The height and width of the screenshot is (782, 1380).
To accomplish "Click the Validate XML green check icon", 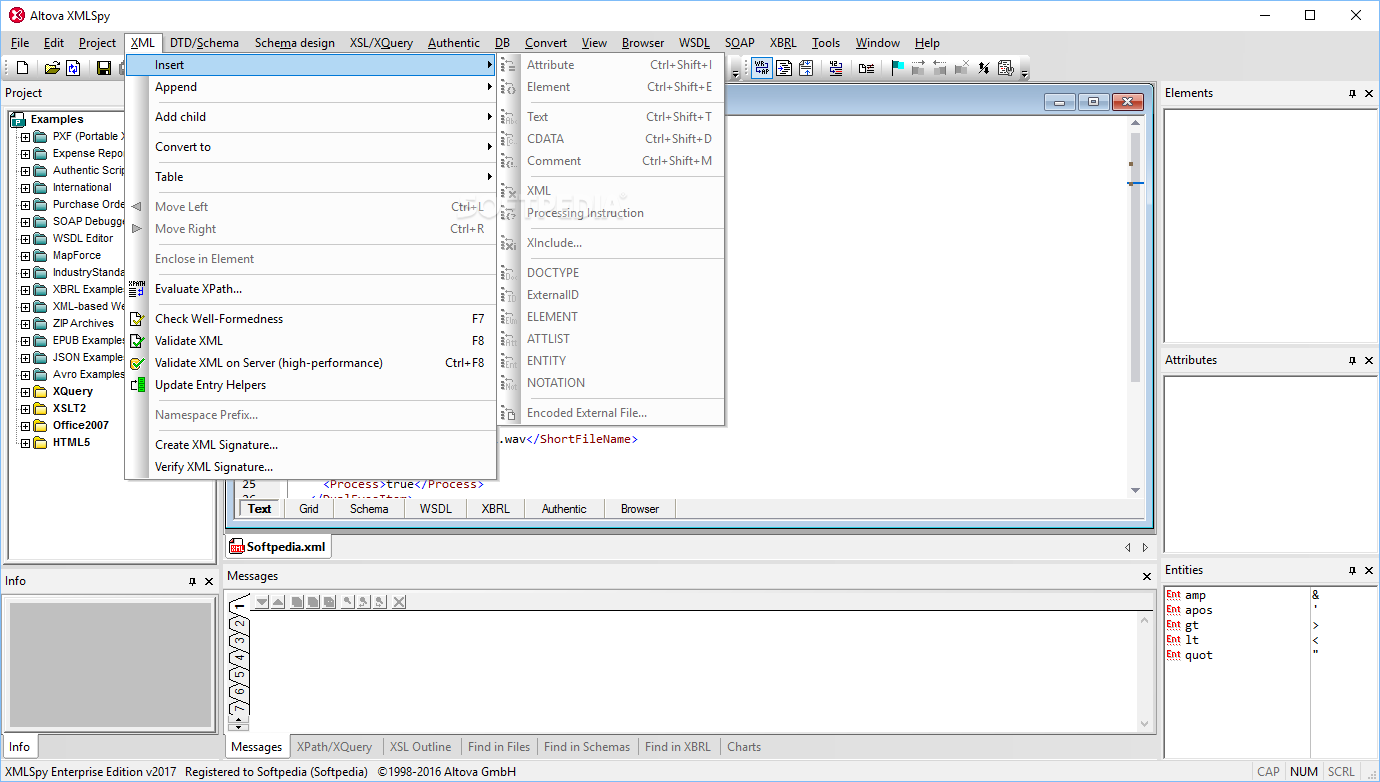I will point(137,341).
